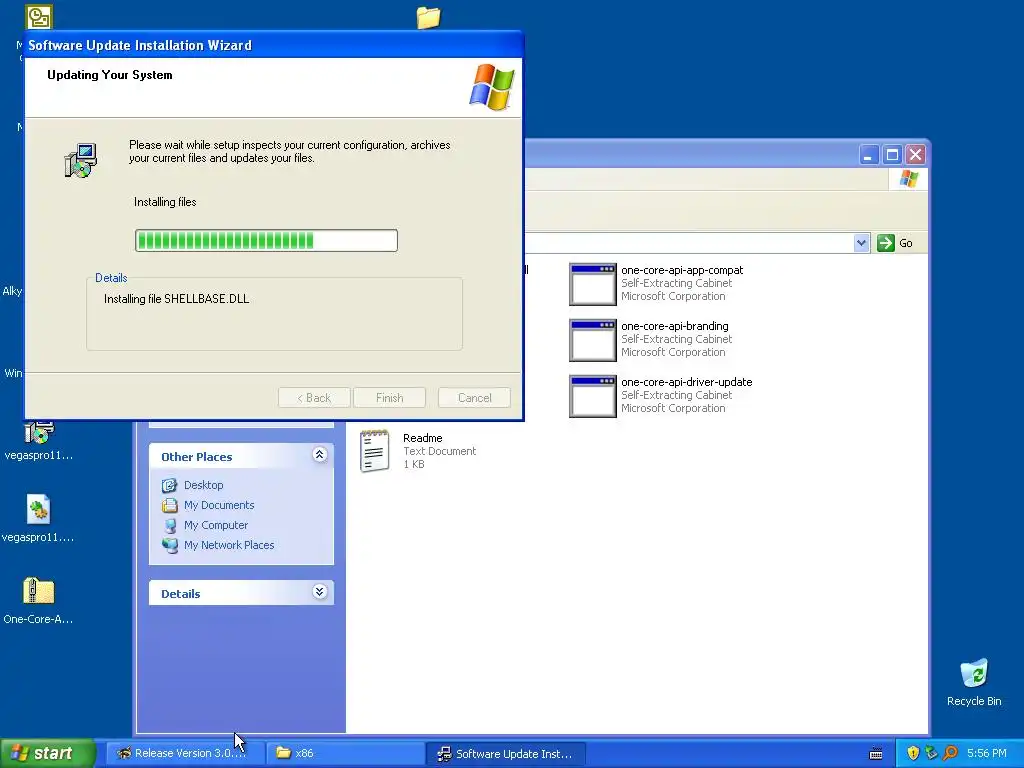This screenshot has width=1024, height=768.
Task: Click the Software Update Installation Wizard title bar
Action: point(274,45)
